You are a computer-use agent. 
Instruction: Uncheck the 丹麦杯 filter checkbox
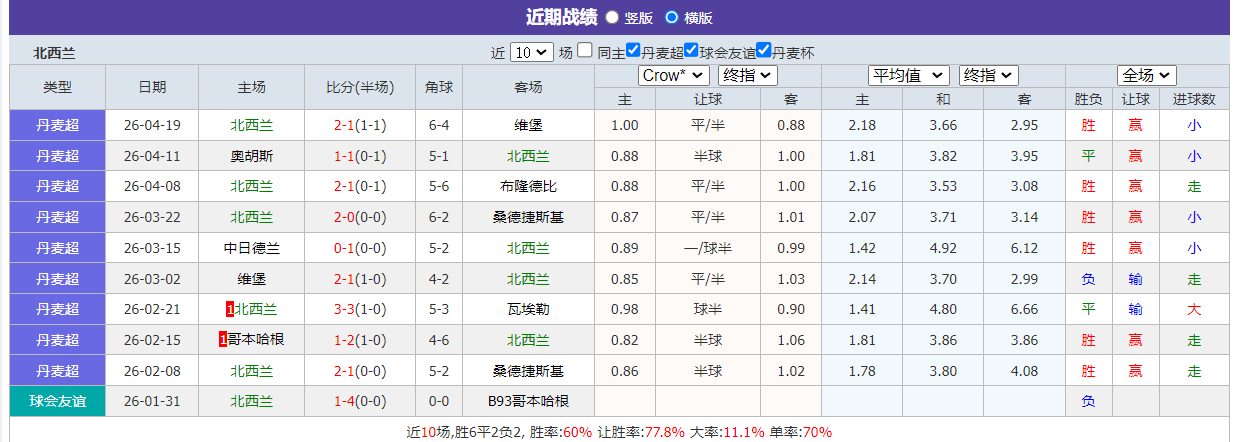click(x=764, y=50)
